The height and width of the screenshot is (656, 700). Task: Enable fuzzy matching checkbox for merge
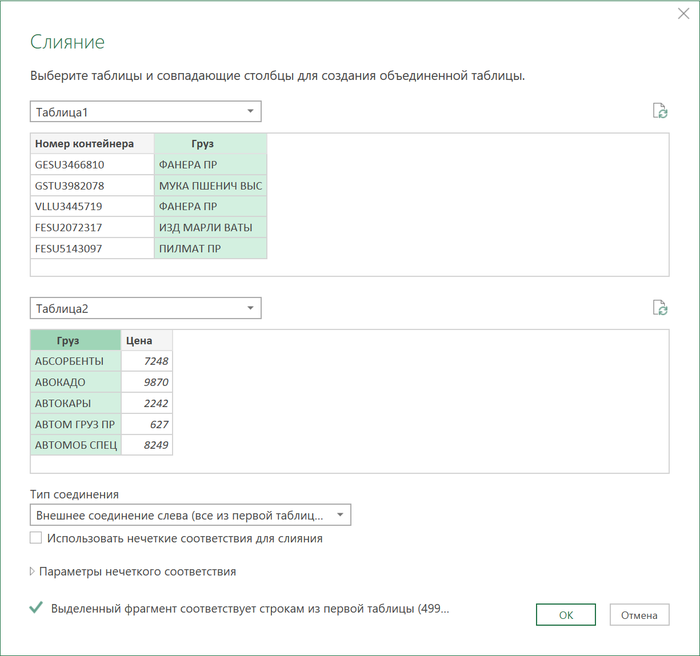tap(36, 538)
